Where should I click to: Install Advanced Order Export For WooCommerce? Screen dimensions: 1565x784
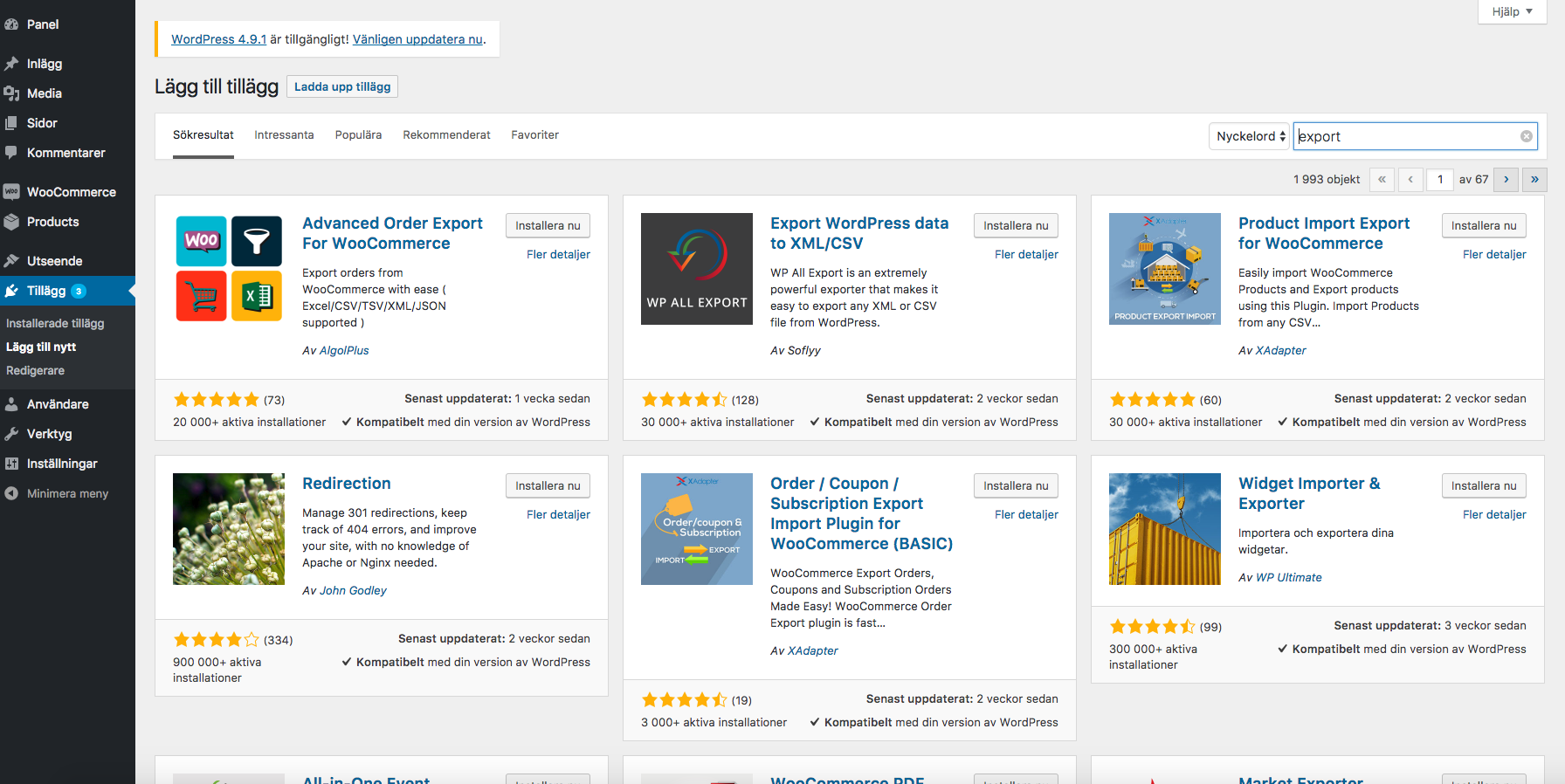coord(548,225)
